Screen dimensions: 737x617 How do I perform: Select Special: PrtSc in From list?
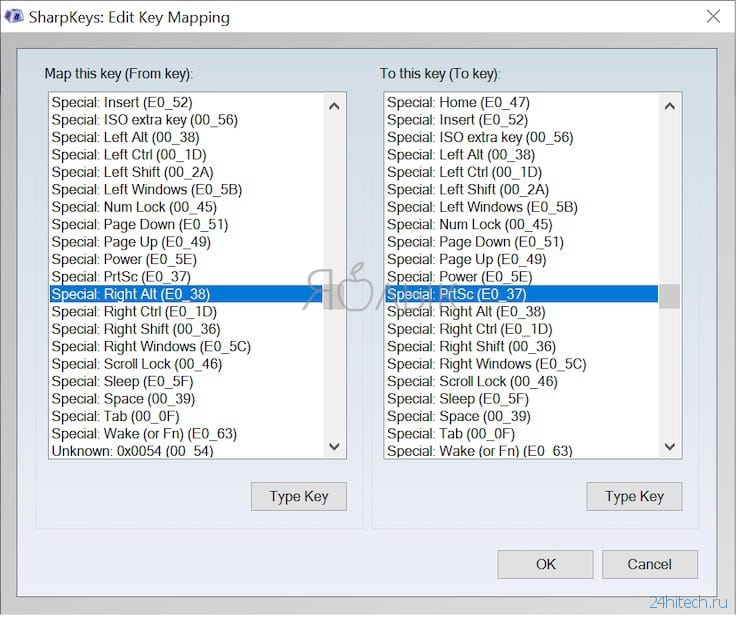click(186, 276)
